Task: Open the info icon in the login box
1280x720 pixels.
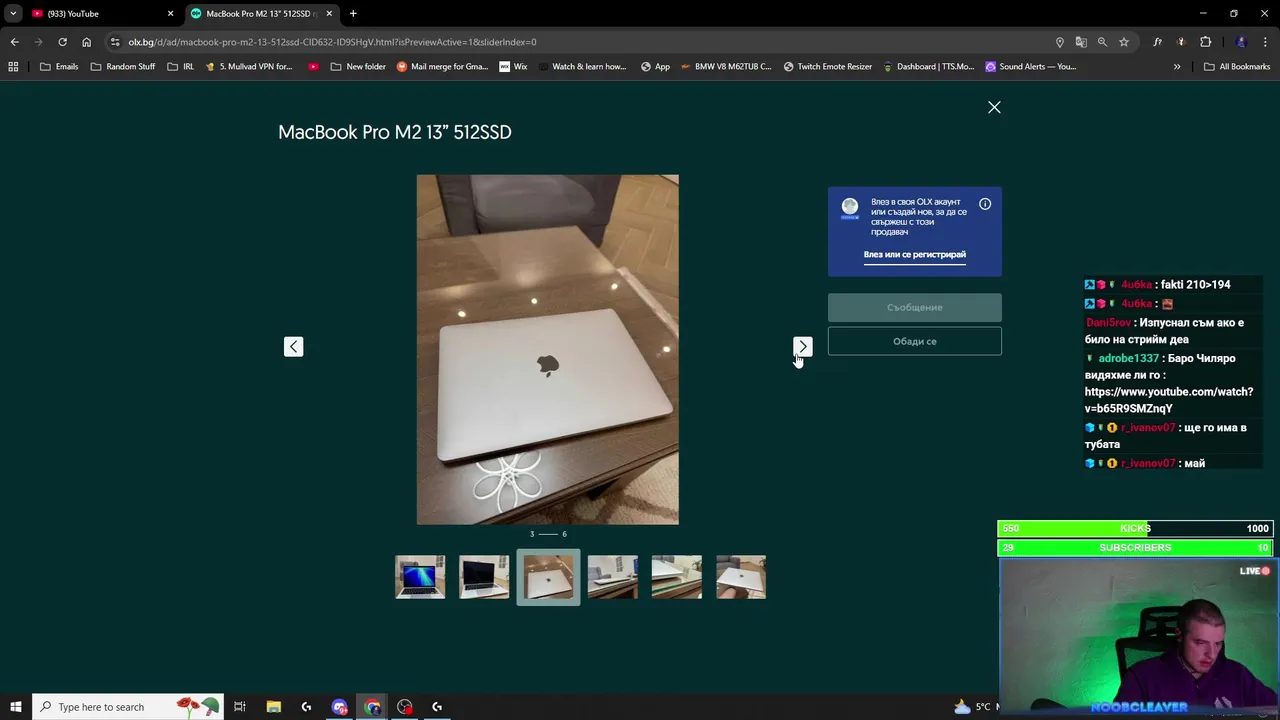Action: point(985,204)
